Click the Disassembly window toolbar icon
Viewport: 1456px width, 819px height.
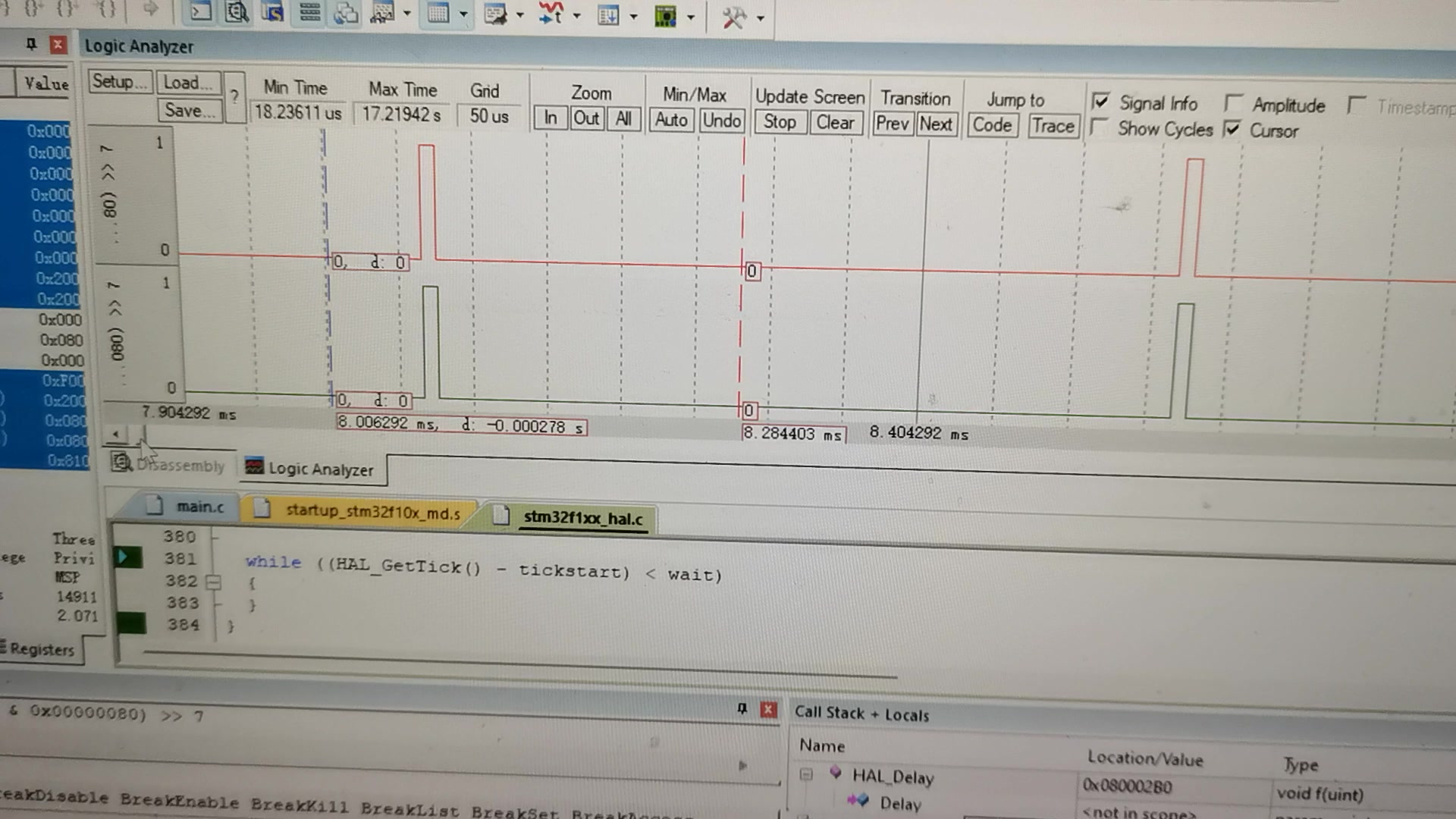(237, 13)
